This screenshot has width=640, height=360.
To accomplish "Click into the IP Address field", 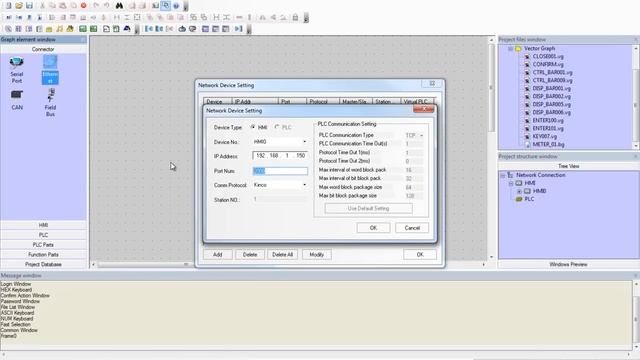I will [x=280, y=156].
